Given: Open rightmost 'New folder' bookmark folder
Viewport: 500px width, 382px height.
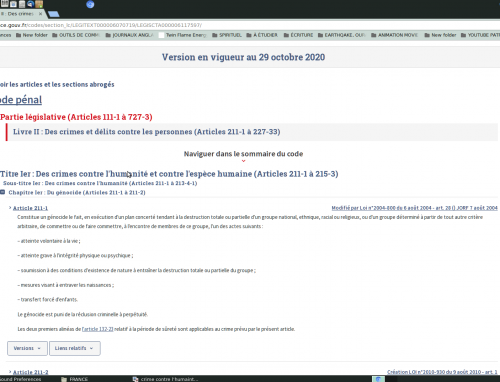Looking at the screenshot, I should [440, 35].
